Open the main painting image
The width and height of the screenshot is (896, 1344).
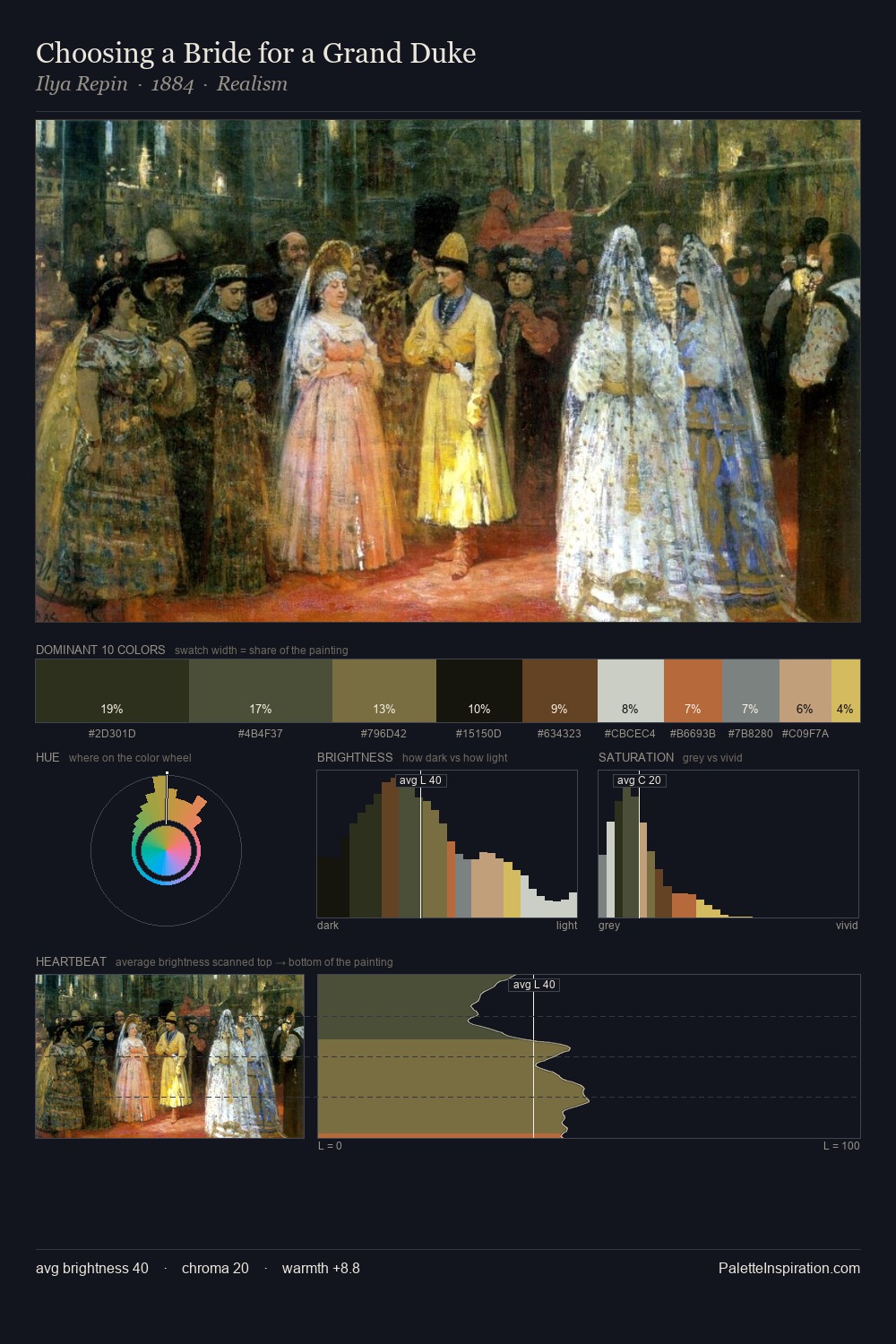[x=448, y=371]
